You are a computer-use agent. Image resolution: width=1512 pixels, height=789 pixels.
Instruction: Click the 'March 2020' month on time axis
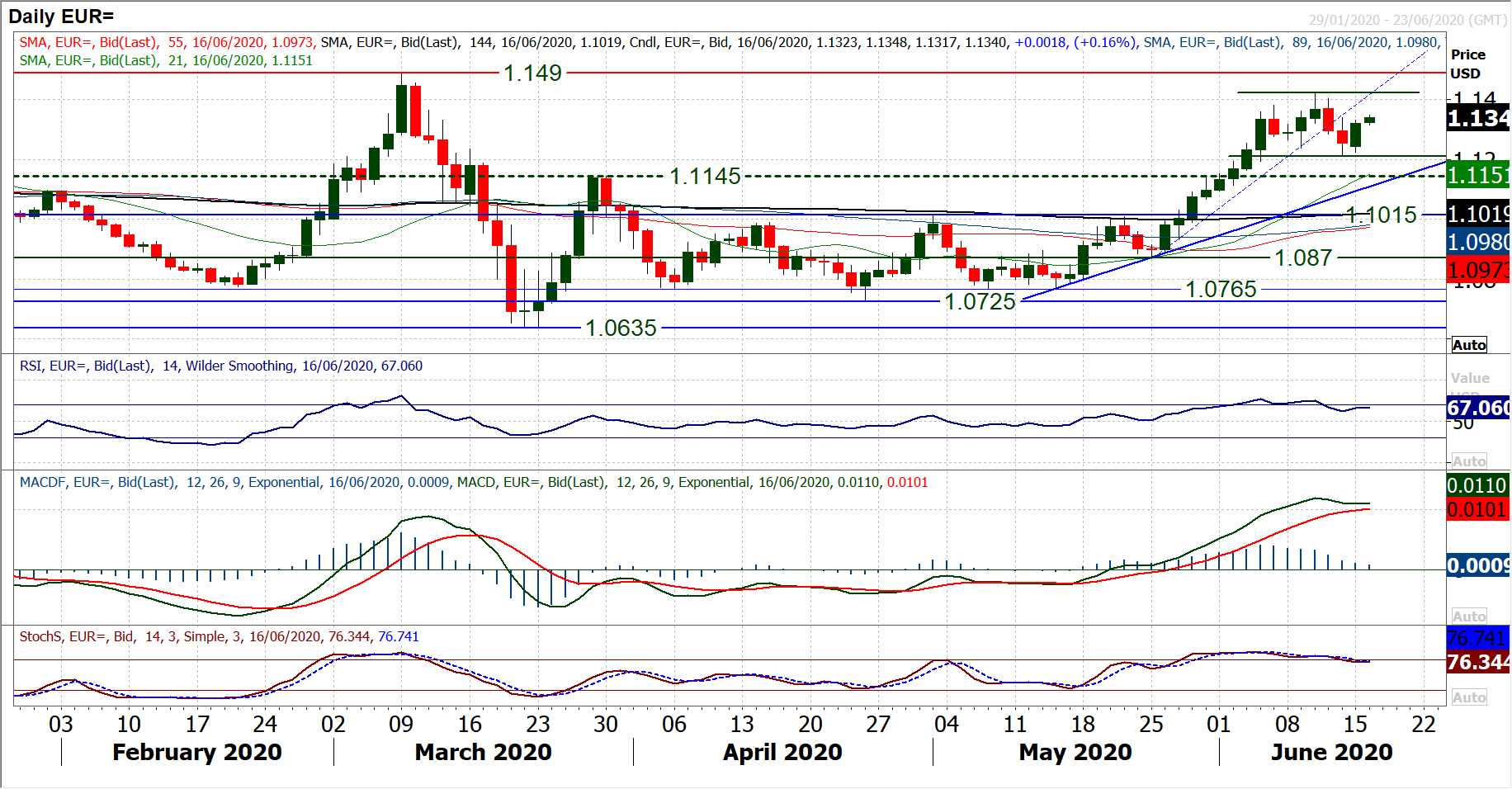(483, 752)
